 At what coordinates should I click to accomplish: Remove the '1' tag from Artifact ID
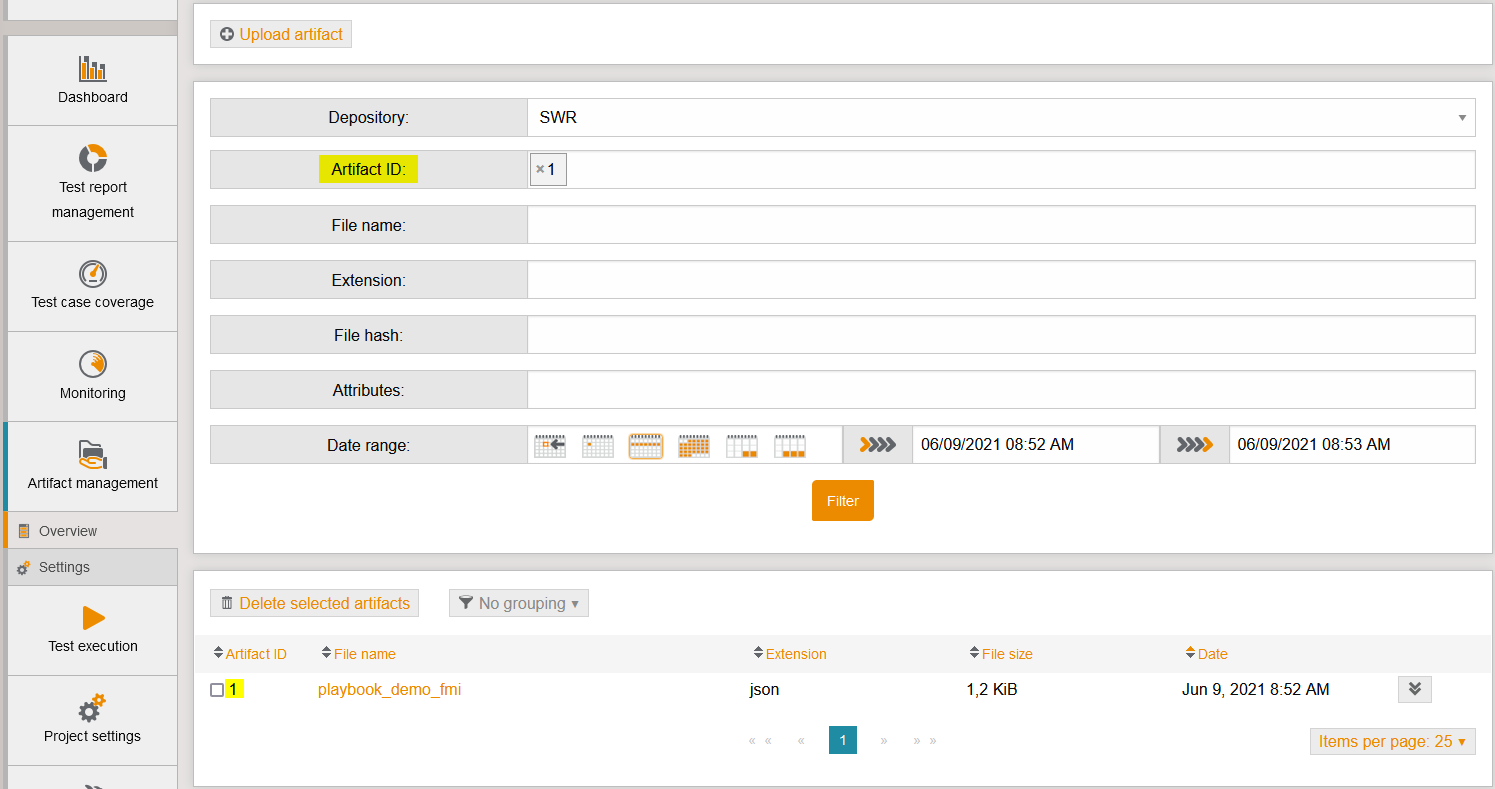click(x=540, y=170)
